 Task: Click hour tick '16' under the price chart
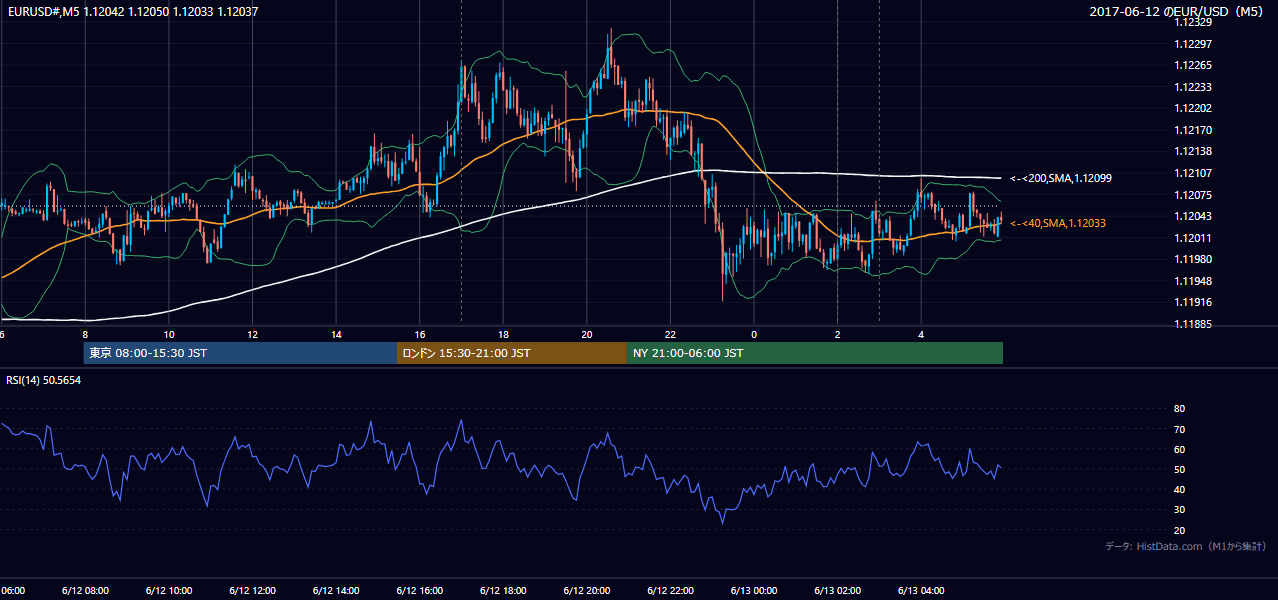click(x=420, y=334)
